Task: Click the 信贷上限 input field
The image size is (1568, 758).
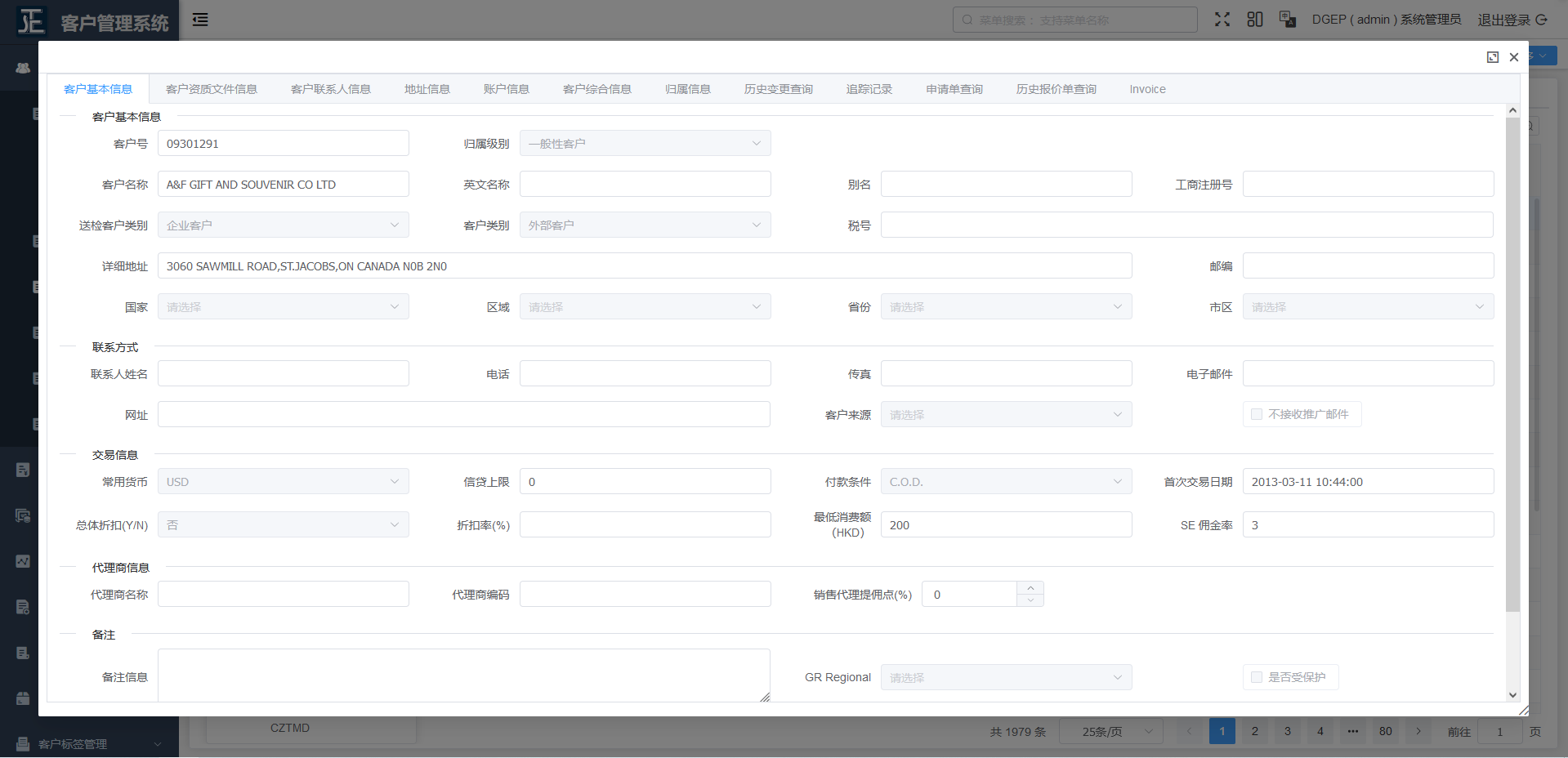Action: (645, 481)
